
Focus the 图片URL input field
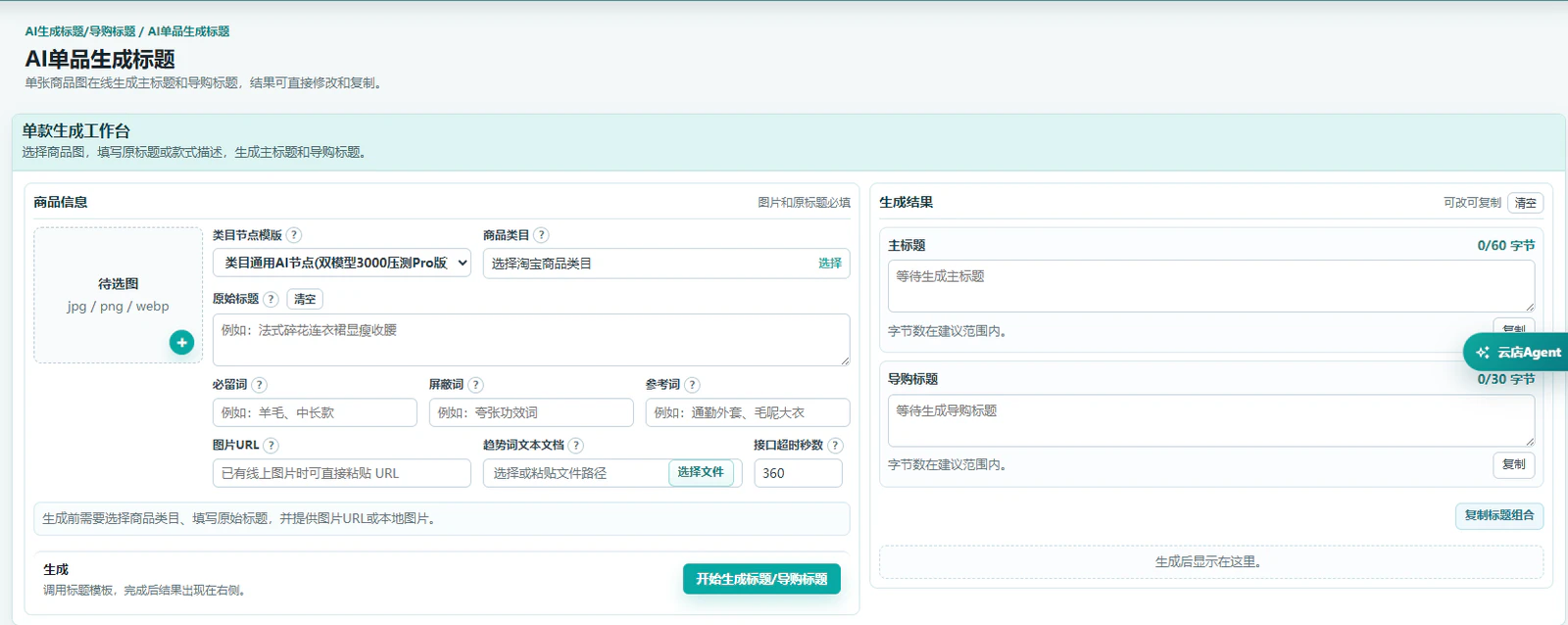342,473
